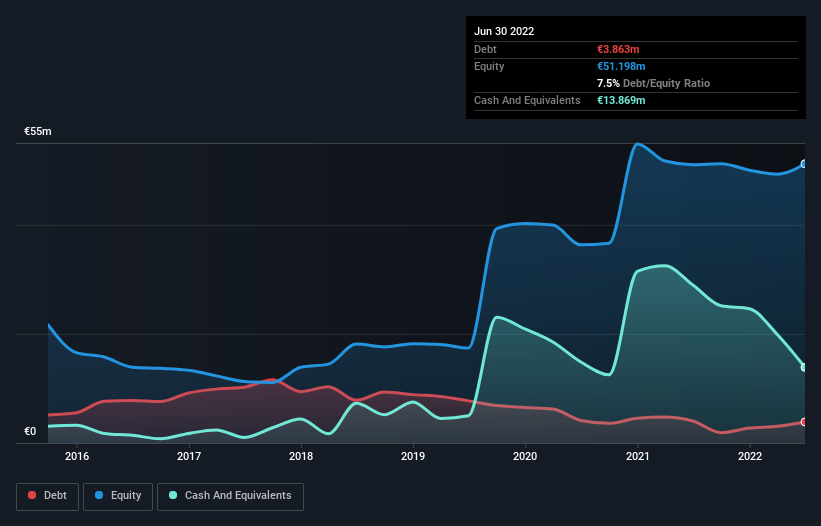The width and height of the screenshot is (821, 526).
Task: Click the Jun 30 2022 tooltip date
Action: click(x=504, y=31)
